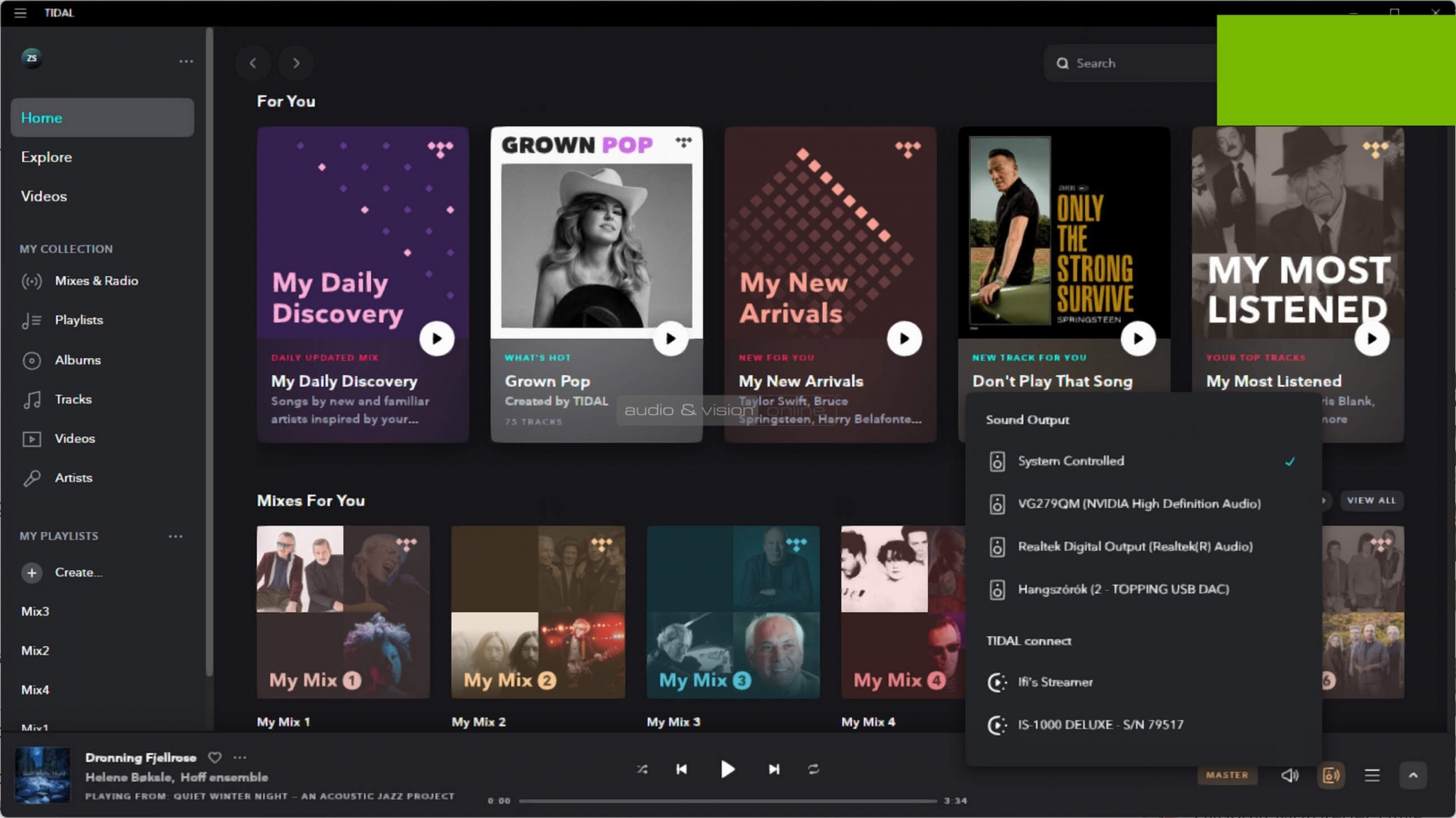
Task: Open the profile more options dots
Action: 186,62
